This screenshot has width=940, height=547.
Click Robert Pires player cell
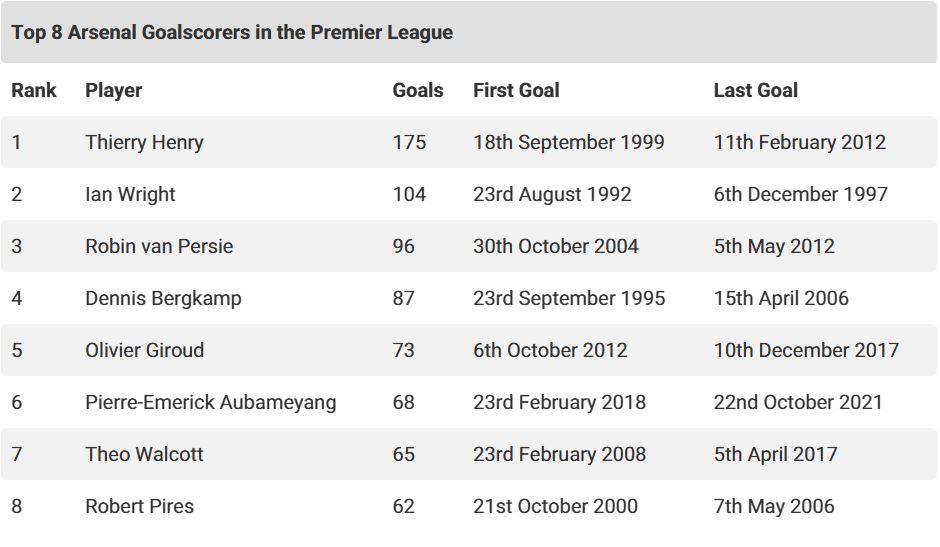pyautogui.click(x=139, y=506)
